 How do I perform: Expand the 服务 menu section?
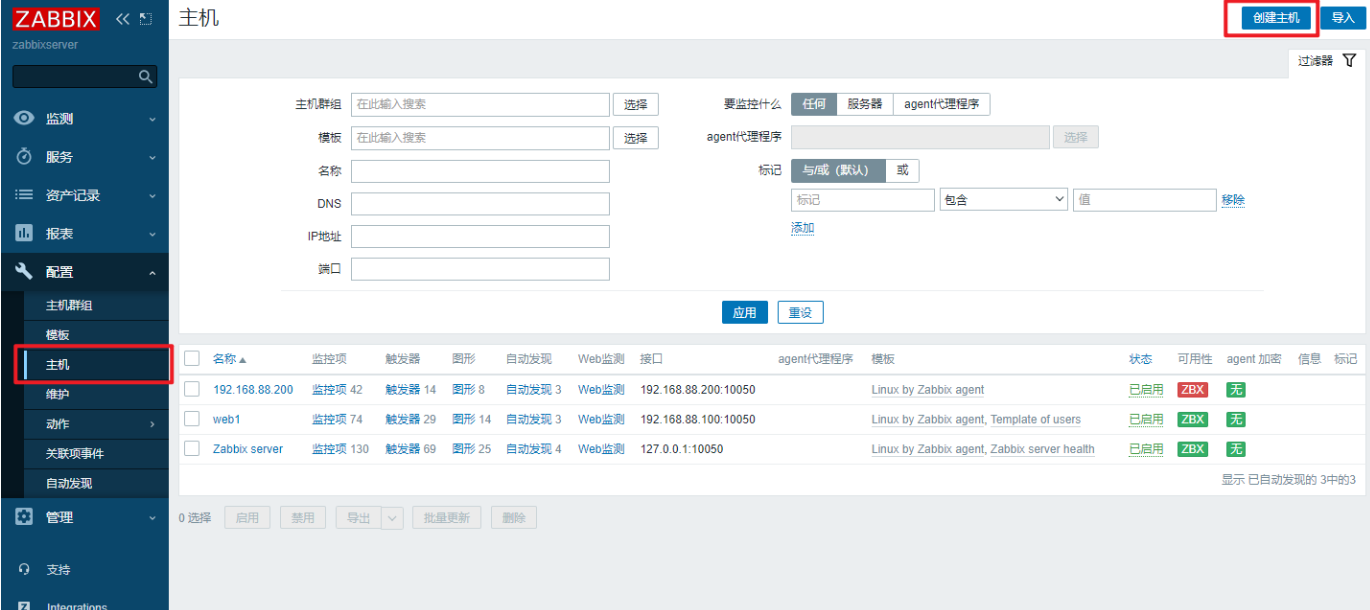click(x=153, y=158)
